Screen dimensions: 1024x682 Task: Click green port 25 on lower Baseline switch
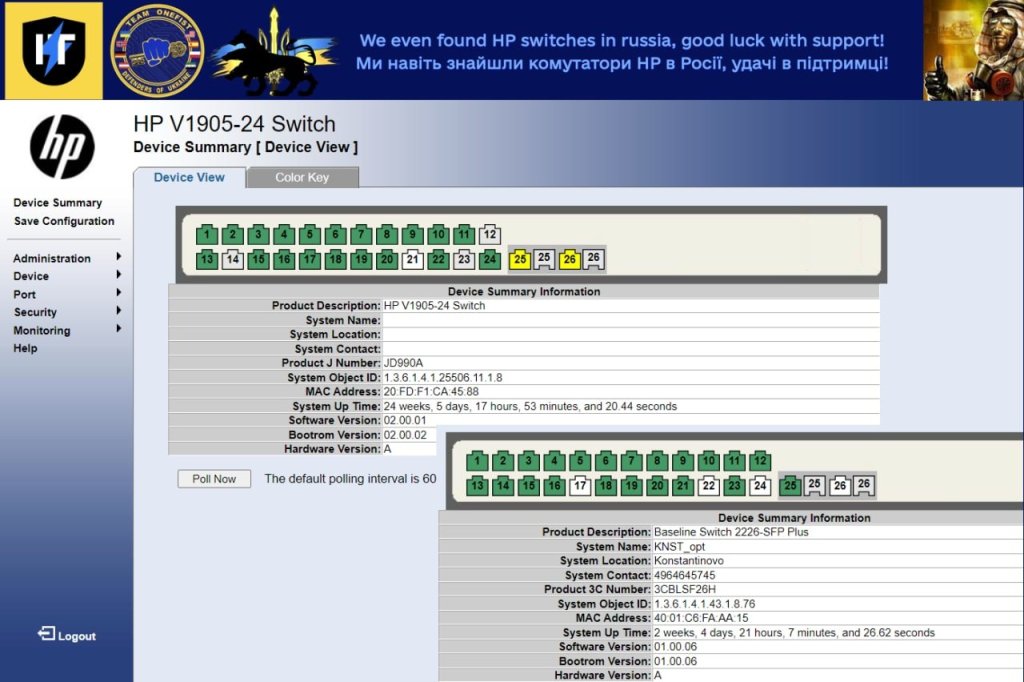(x=790, y=486)
